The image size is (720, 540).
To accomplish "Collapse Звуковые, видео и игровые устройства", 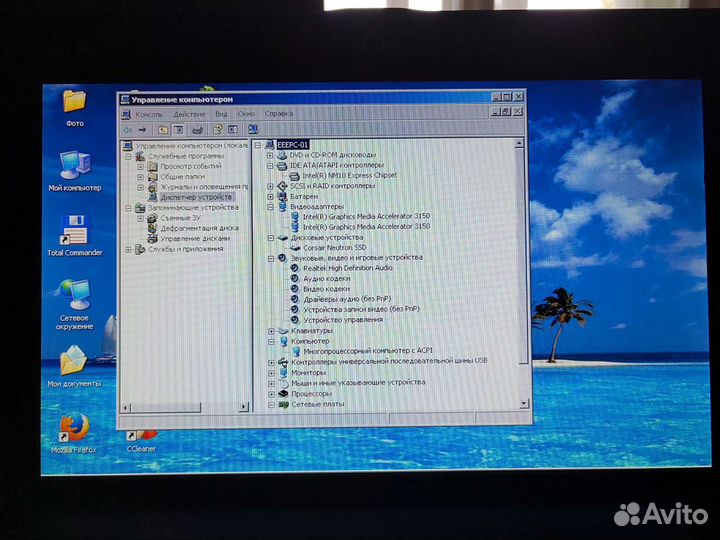I will 271,259.
